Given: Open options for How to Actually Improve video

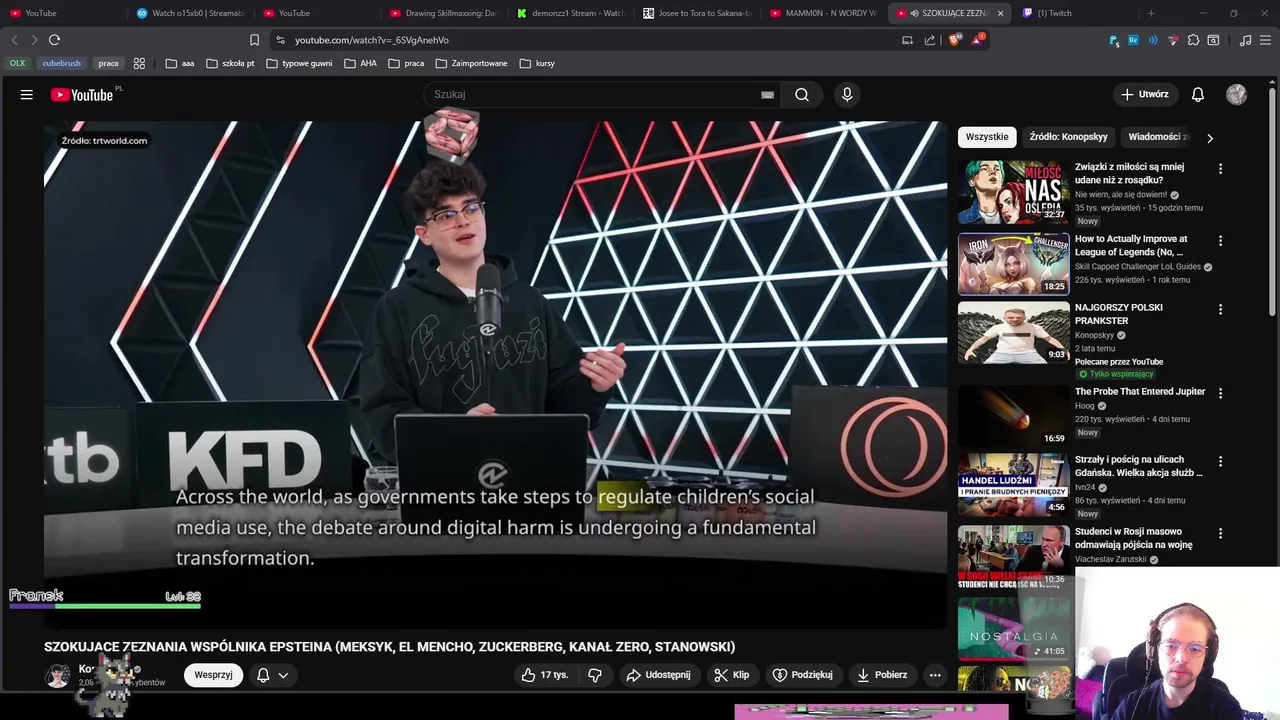Looking at the screenshot, I should 1220,241.
